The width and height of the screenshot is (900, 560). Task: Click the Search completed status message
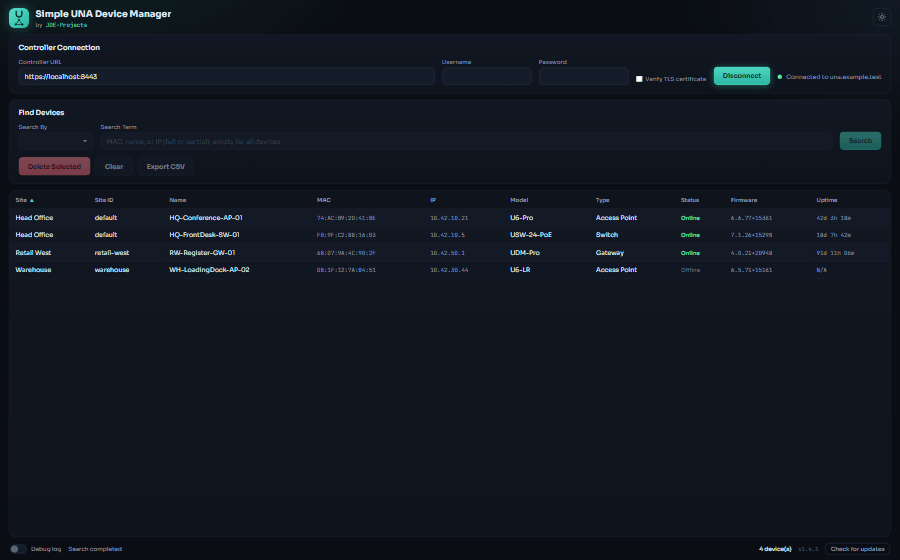click(x=95, y=549)
